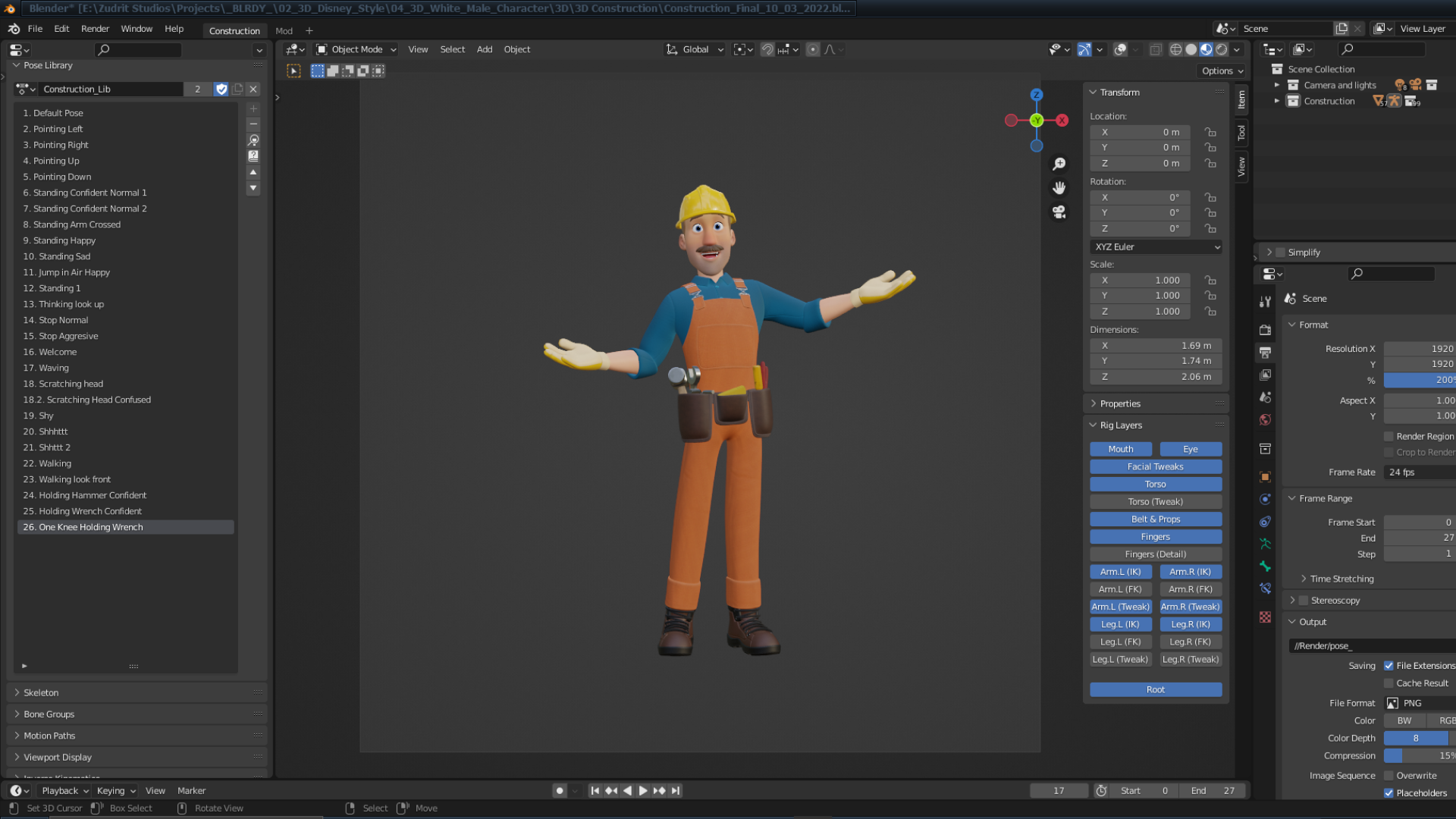Screen dimensions: 1456x819
Task: Switch to the Mod workspace tab
Action: (x=284, y=31)
